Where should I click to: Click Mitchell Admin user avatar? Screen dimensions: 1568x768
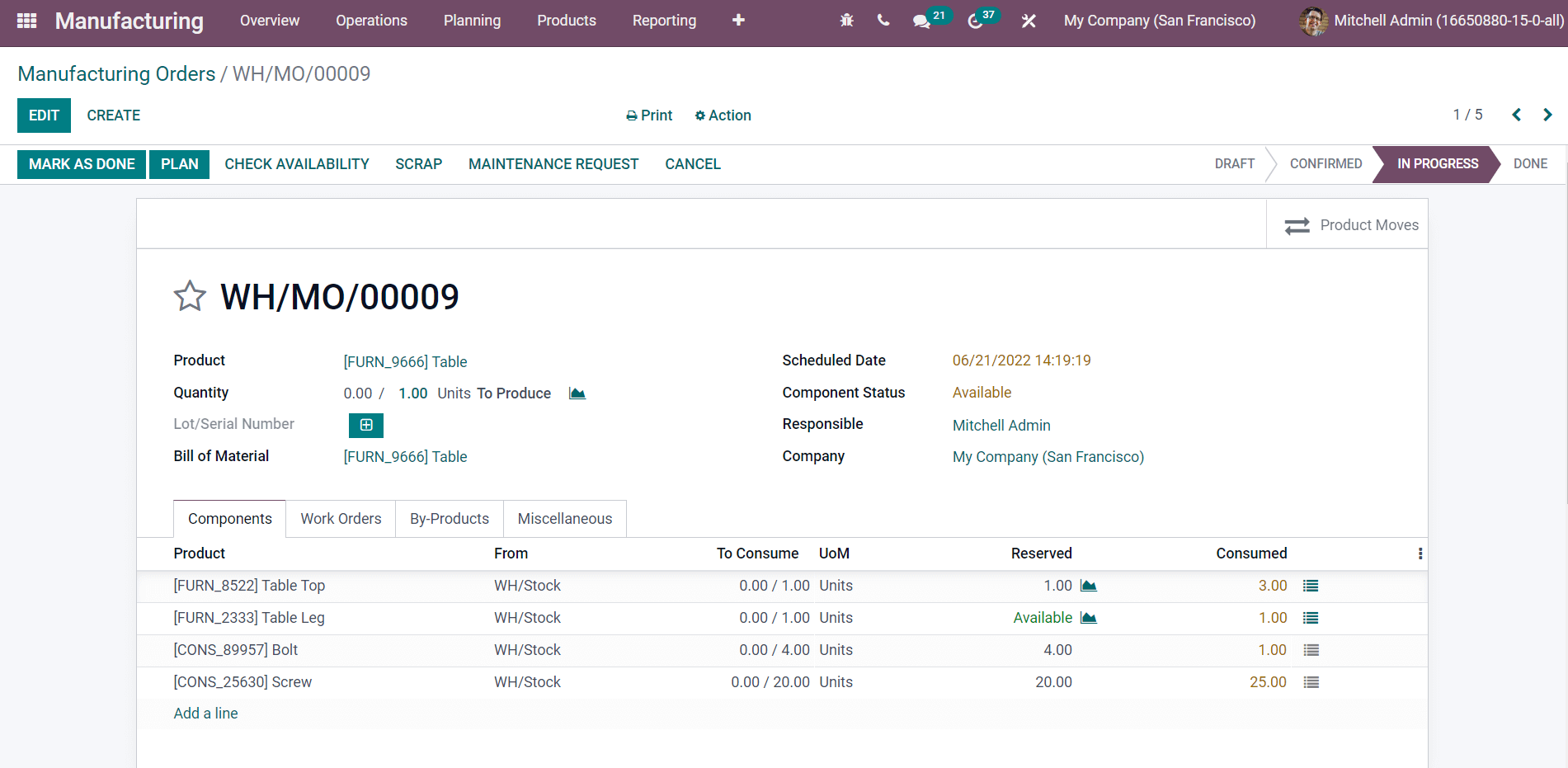coord(1313,21)
